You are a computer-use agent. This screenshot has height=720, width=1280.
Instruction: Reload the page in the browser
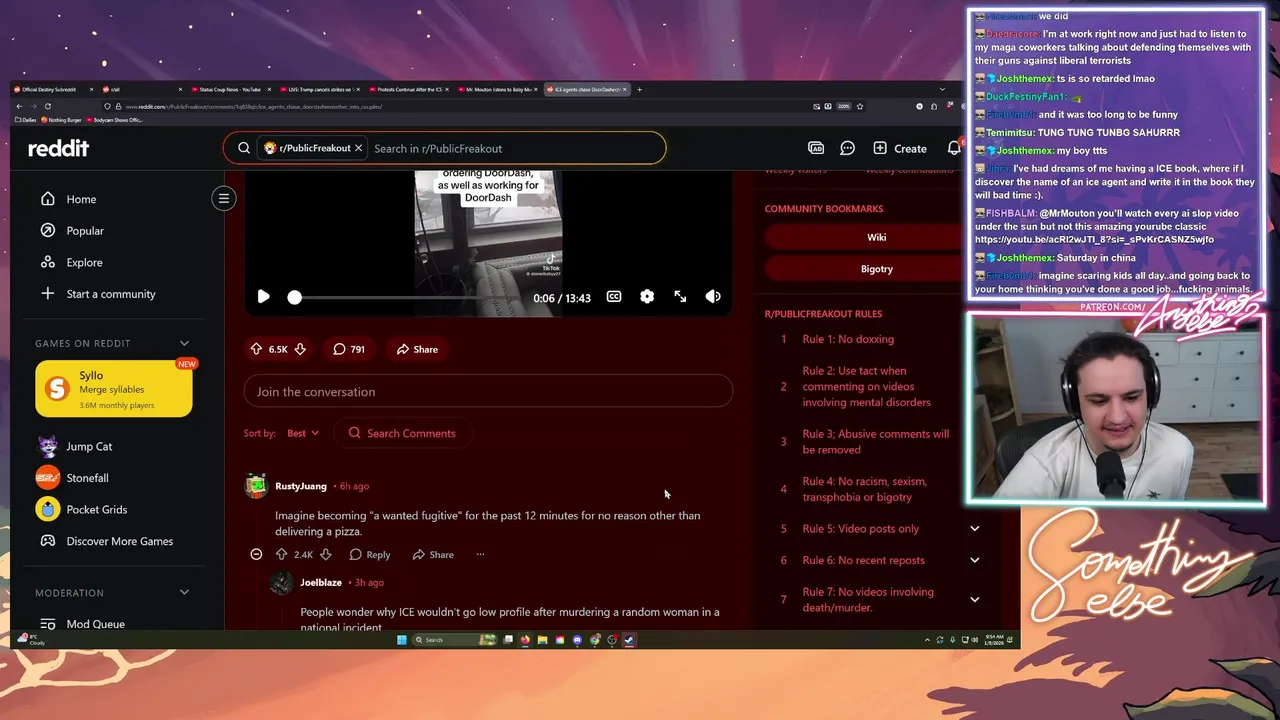pos(47,106)
